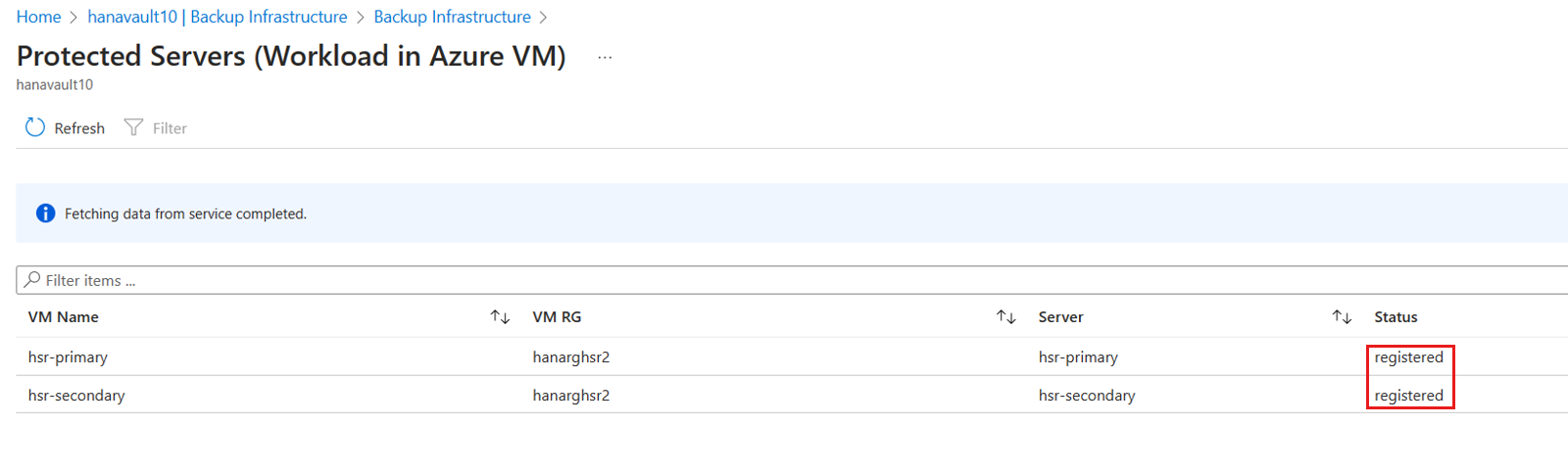The image size is (1568, 474).
Task: Sort table by VM Name arrows
Action: [x=500, y=317]
